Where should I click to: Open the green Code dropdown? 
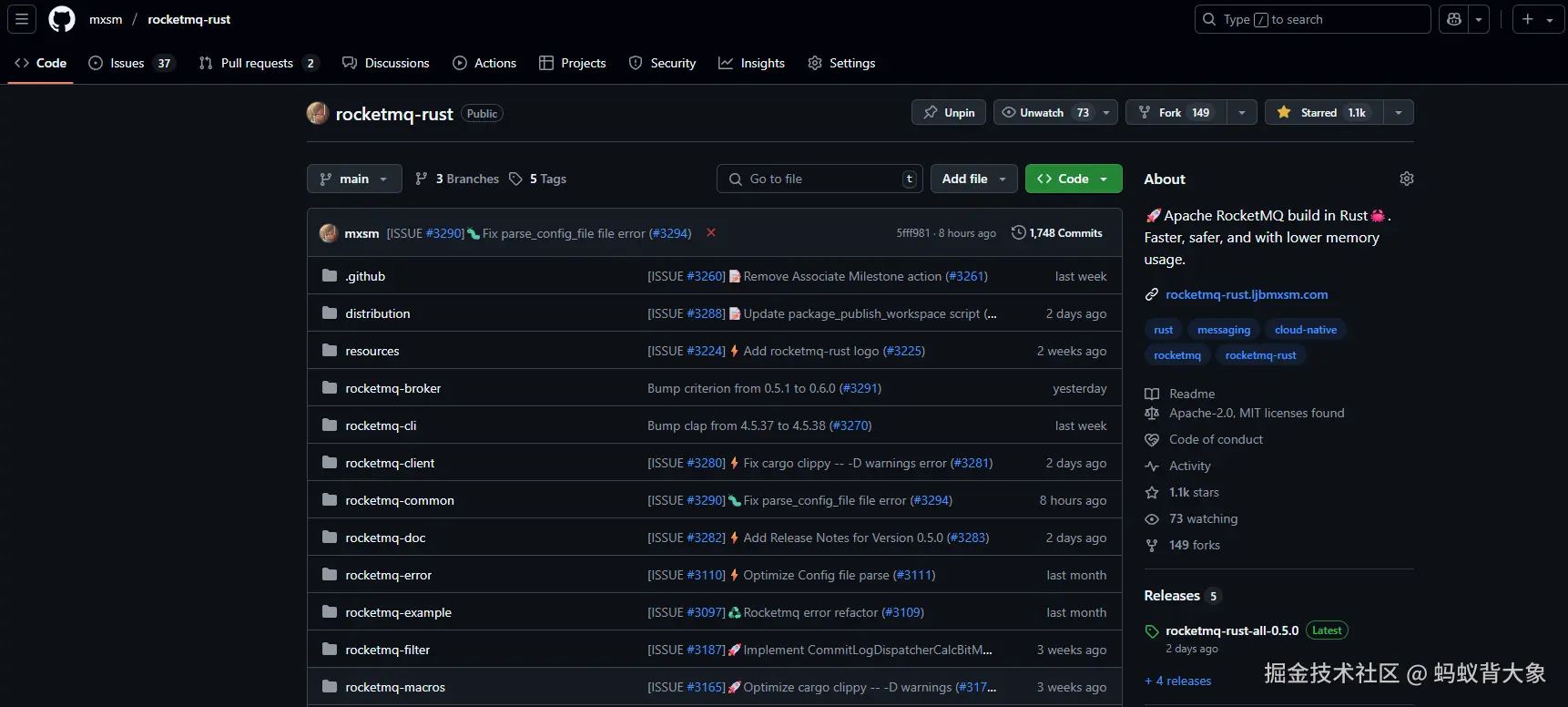(x=1073, y=179)
